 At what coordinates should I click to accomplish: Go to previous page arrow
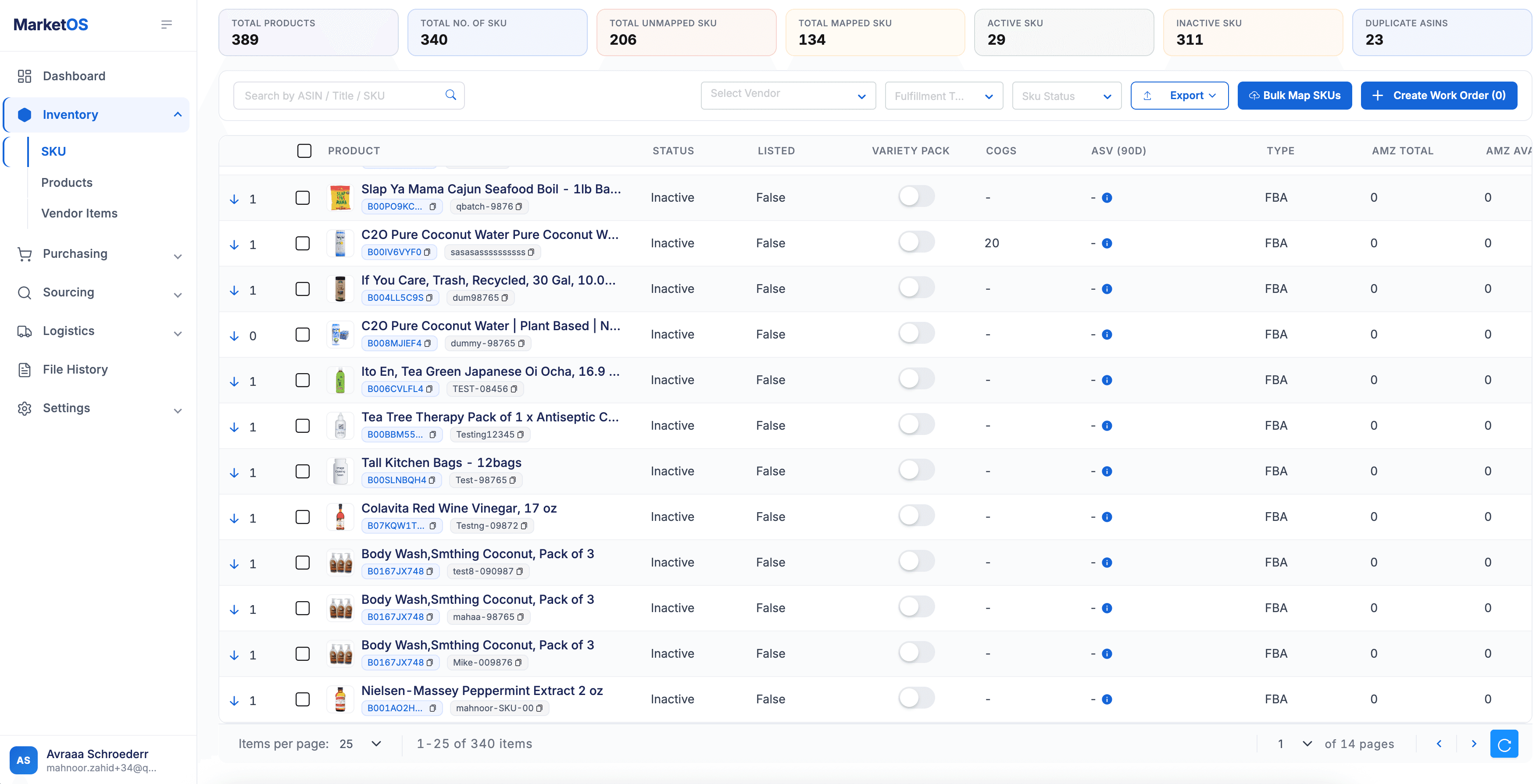[1439, 744]
